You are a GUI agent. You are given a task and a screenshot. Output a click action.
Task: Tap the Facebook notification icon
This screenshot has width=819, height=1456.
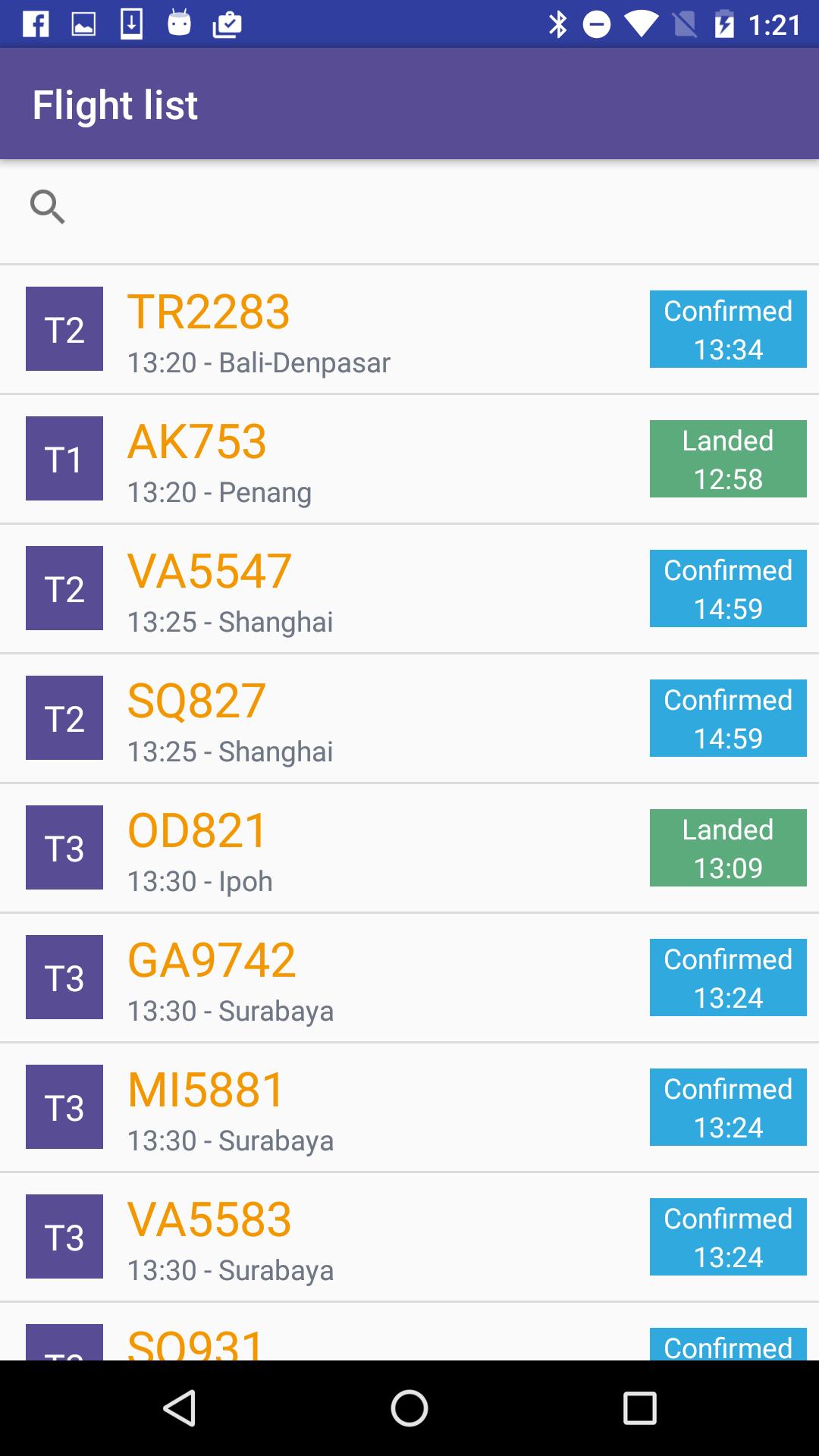click(x=36, y=24)
